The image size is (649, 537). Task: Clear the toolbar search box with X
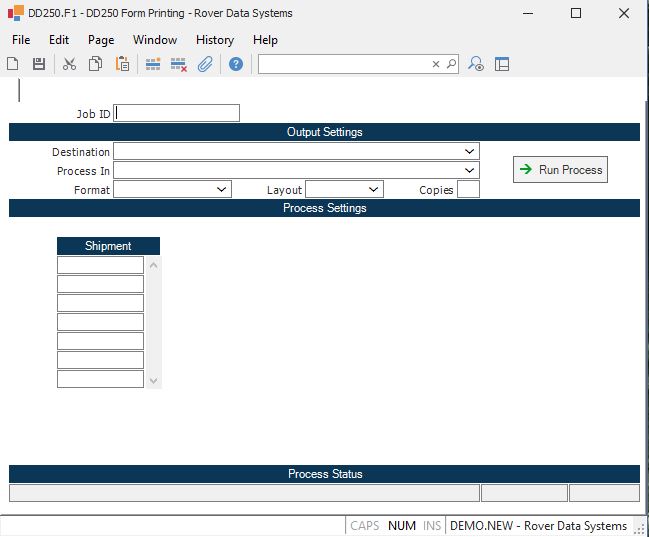(x=436, y=64)
